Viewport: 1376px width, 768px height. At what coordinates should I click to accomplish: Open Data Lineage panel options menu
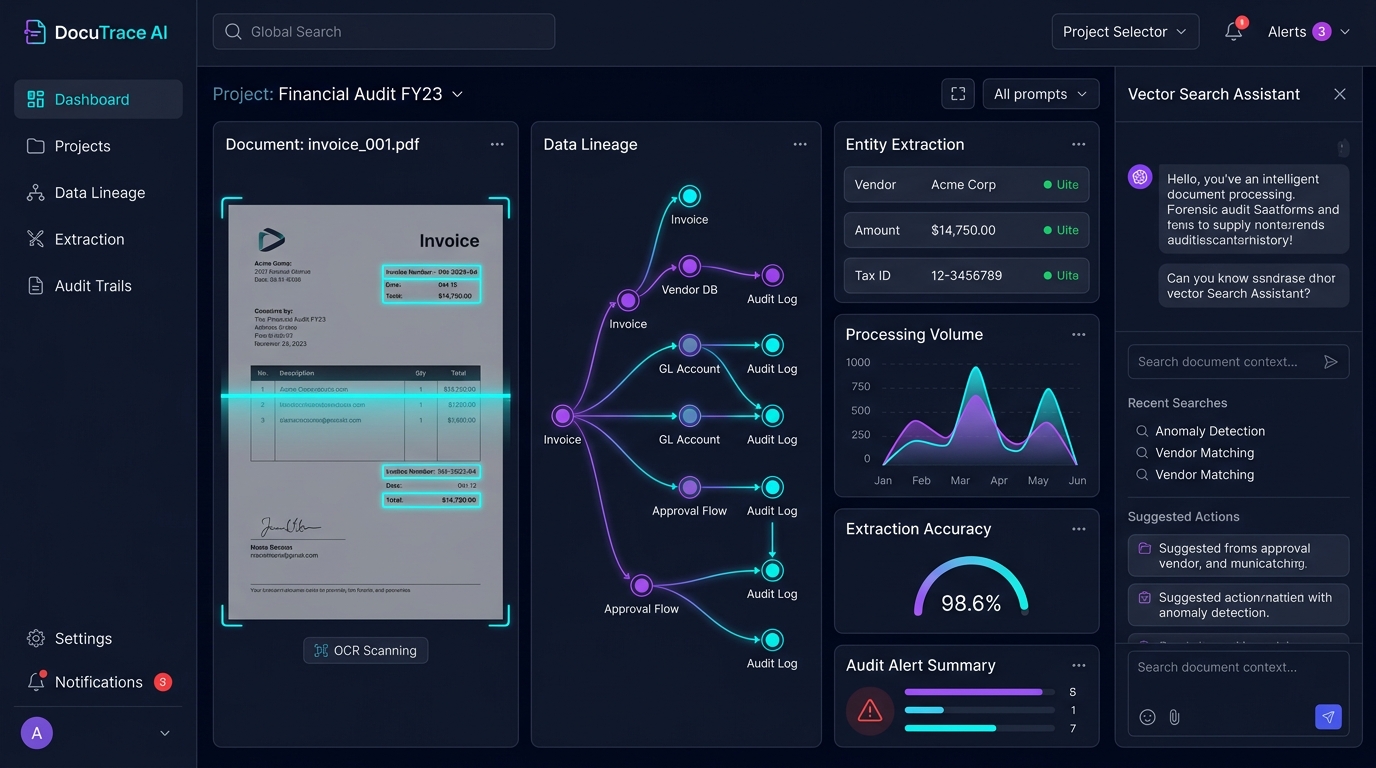coord(800,145)
